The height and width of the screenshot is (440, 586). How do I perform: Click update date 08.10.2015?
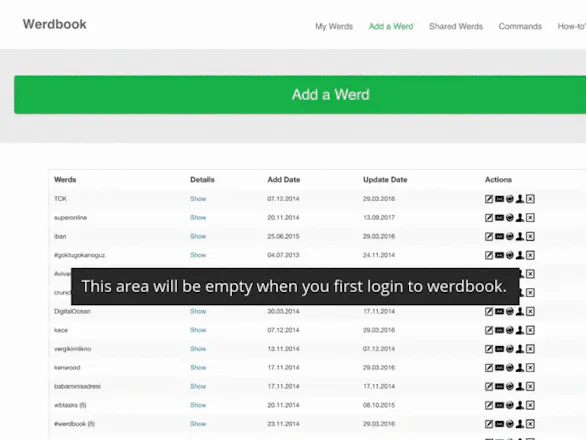(379, 405)
